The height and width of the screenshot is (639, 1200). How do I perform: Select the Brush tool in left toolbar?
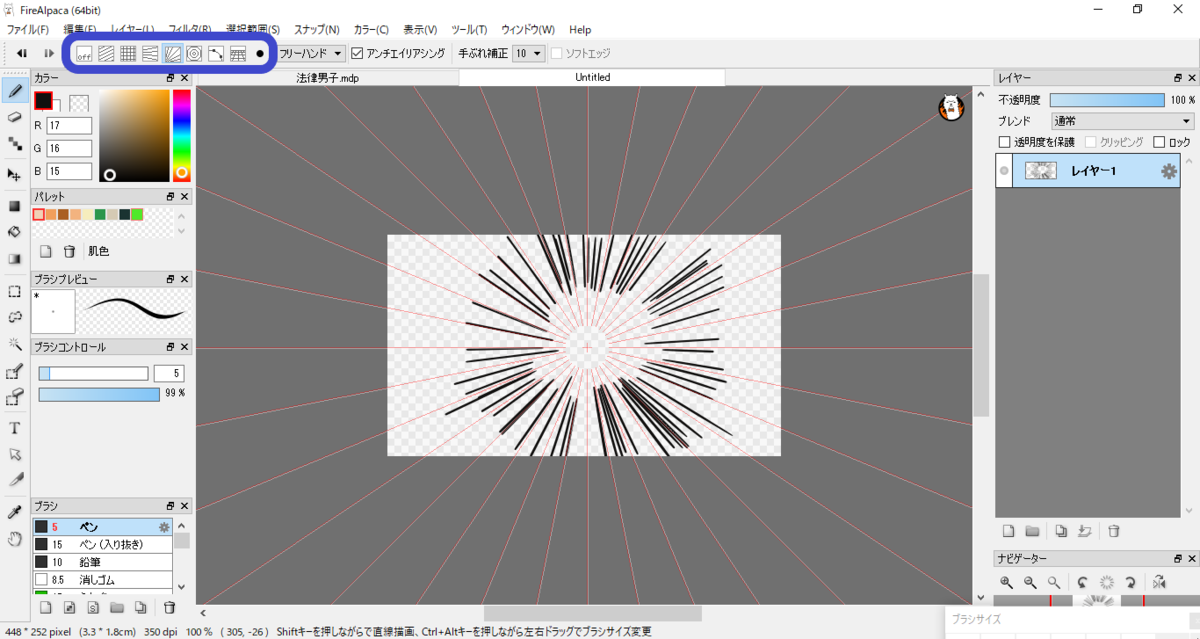click(15, 91)
